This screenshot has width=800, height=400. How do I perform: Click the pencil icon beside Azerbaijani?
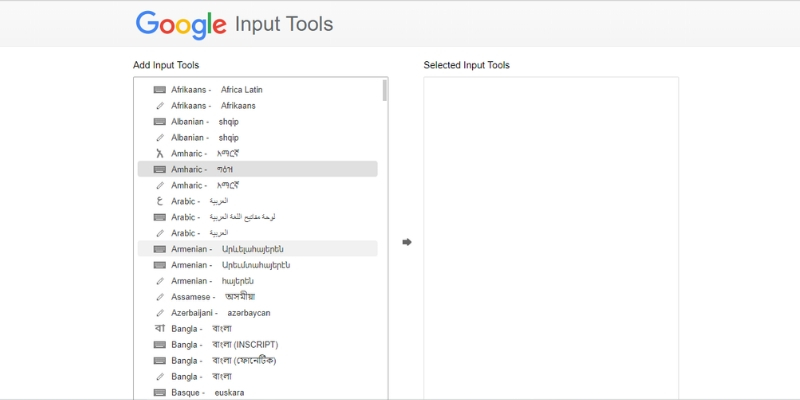(x=160, y=313)
